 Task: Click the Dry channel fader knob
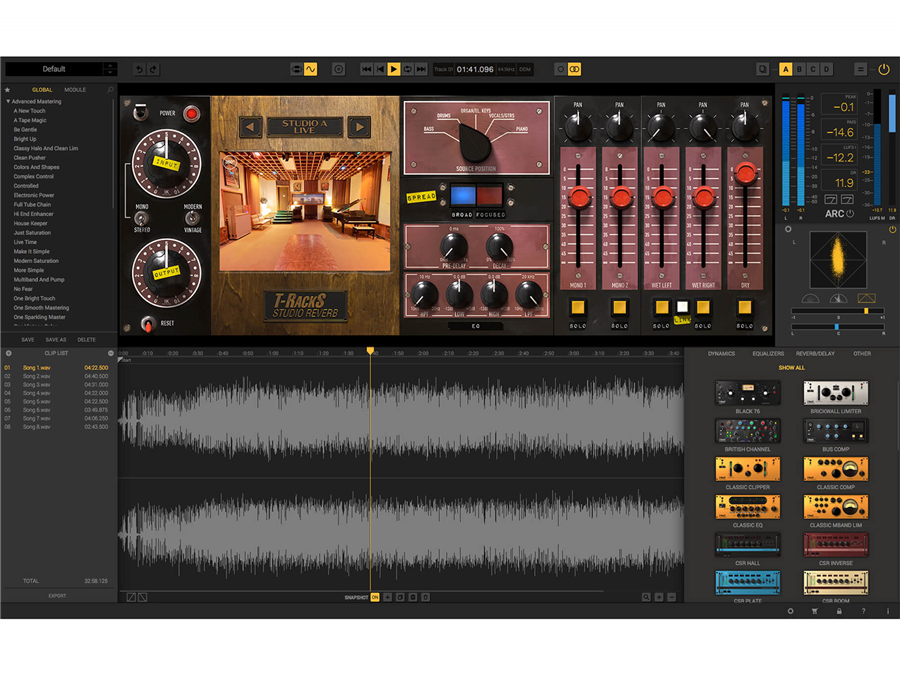coord(745,173)
